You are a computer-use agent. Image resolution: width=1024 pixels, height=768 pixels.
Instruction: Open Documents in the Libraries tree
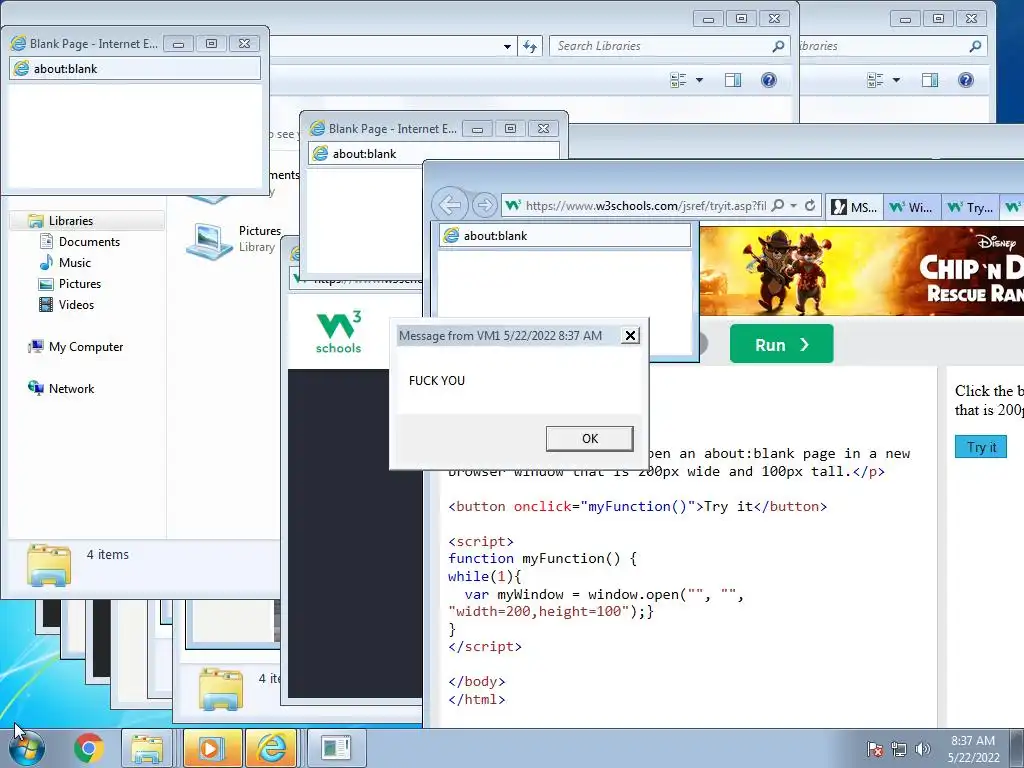pos(89,242)
